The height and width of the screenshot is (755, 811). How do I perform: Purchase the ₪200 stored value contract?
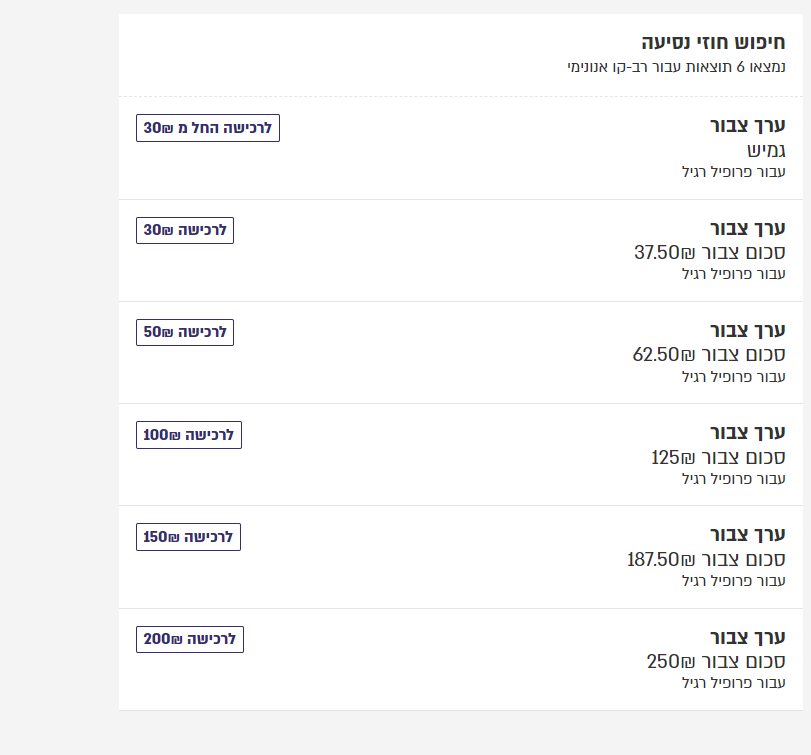point(190,639)
